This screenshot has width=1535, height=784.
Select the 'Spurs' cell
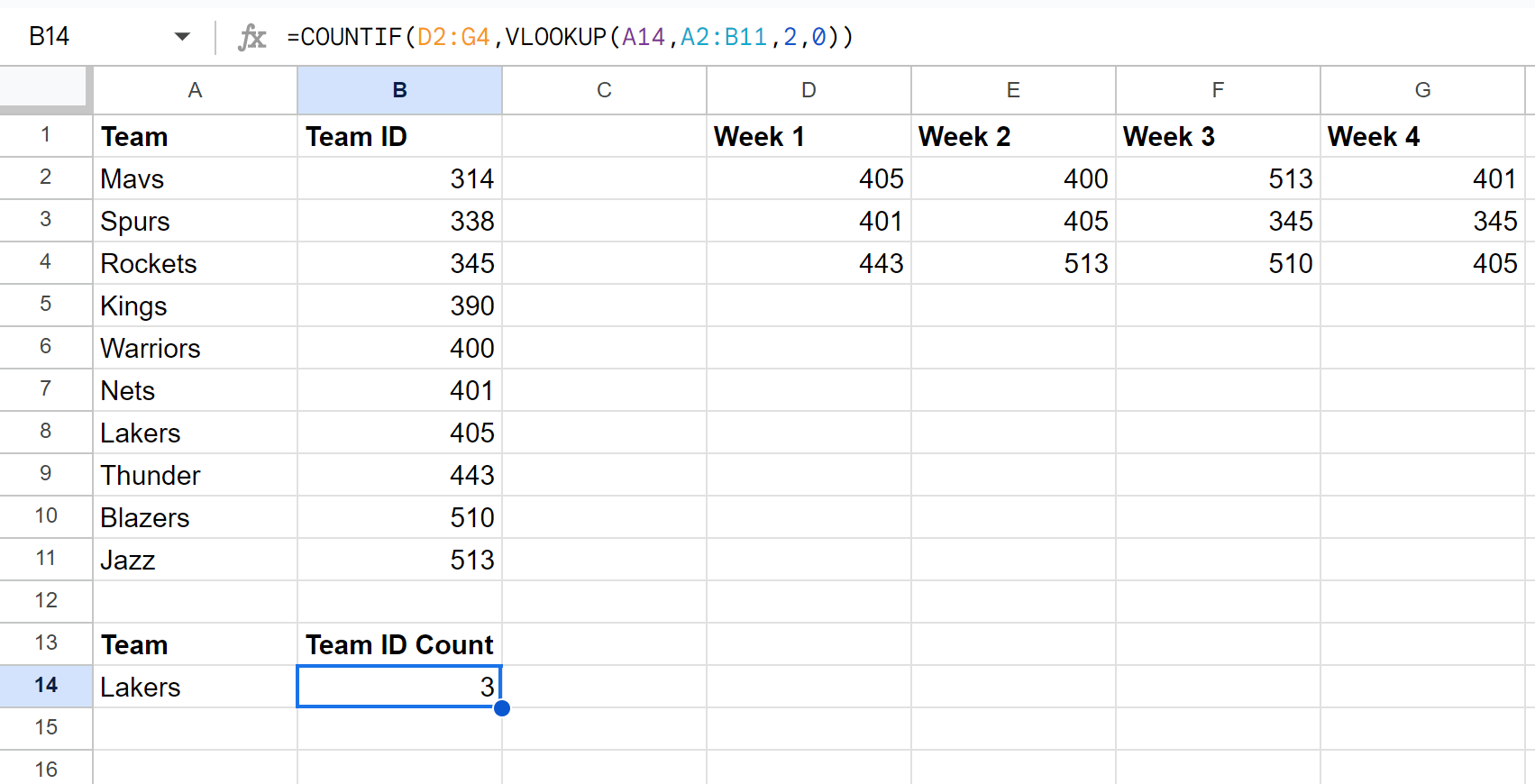(195, 221)
